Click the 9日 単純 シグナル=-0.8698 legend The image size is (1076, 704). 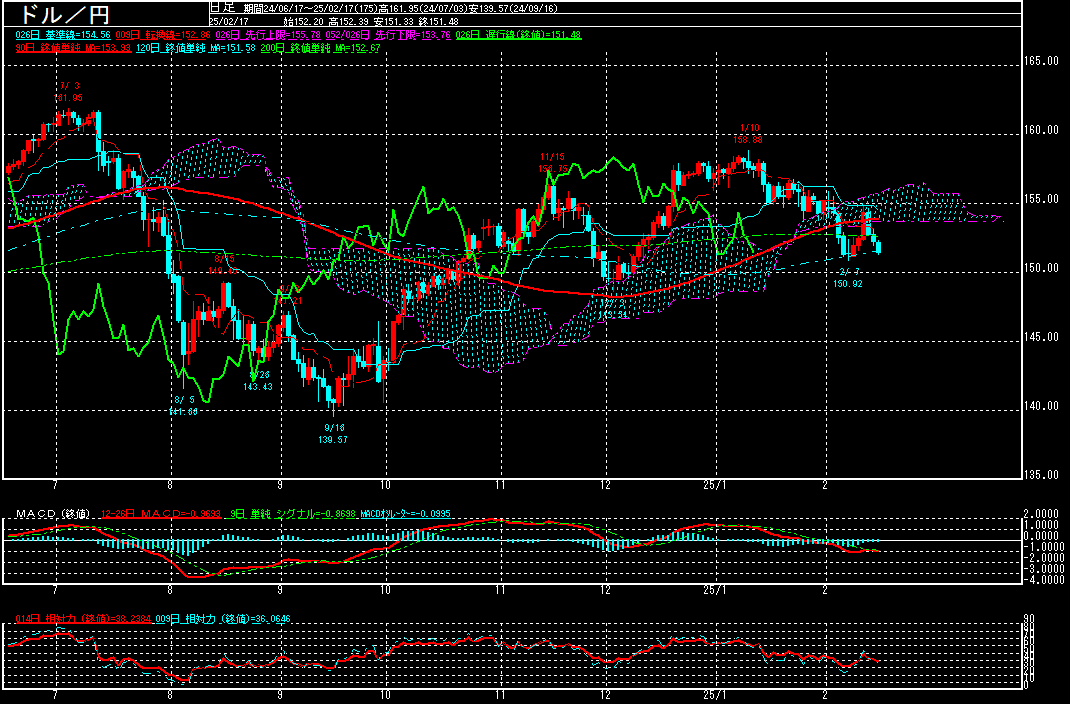[293, 514]
